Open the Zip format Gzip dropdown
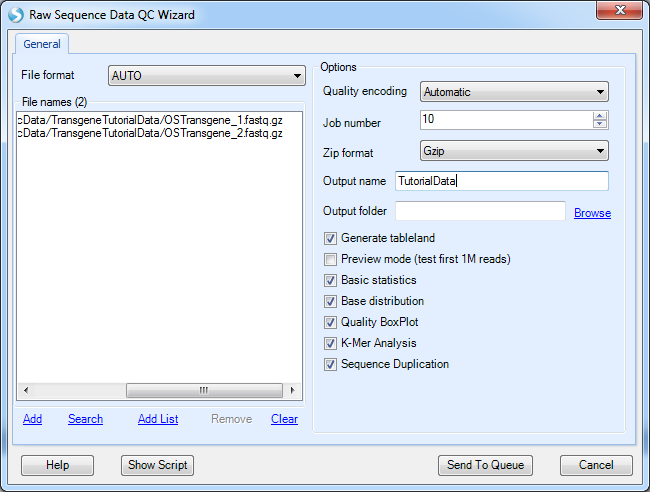 coord(514,151)
